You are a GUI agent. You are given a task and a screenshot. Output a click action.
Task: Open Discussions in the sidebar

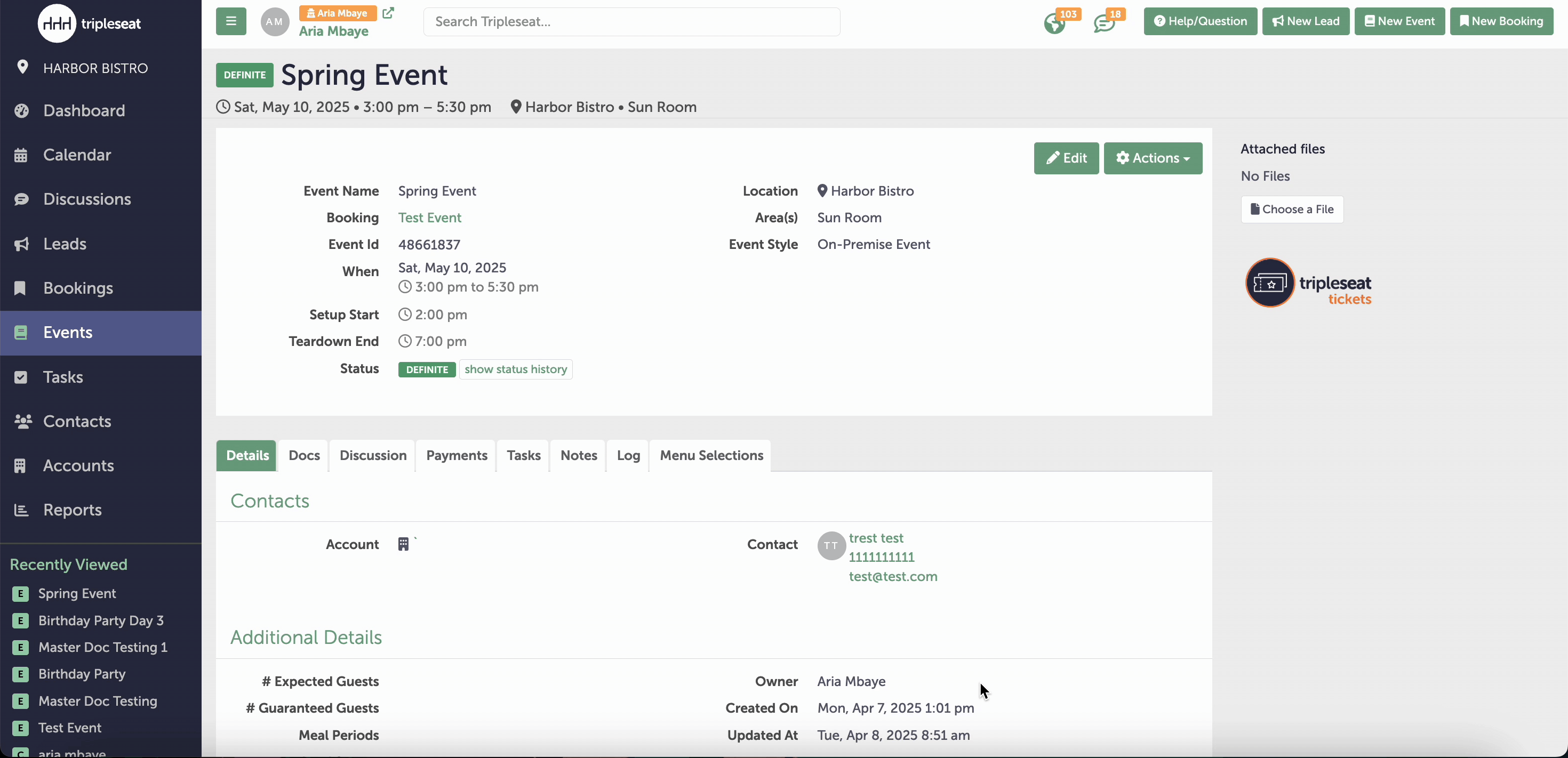coord(87,199)
